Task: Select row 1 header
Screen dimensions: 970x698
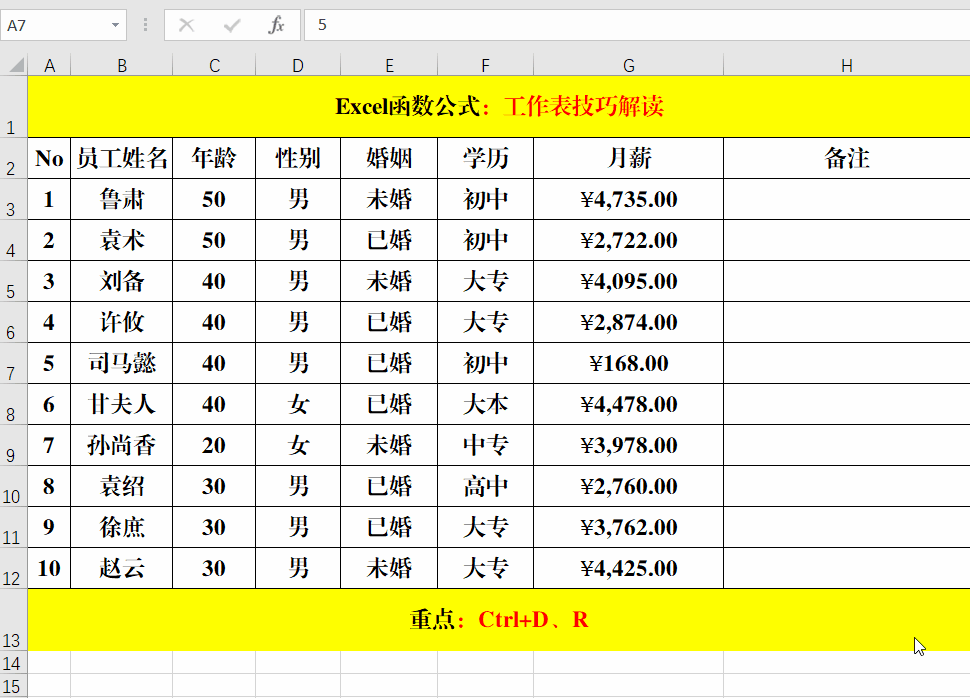Action: 14,107
